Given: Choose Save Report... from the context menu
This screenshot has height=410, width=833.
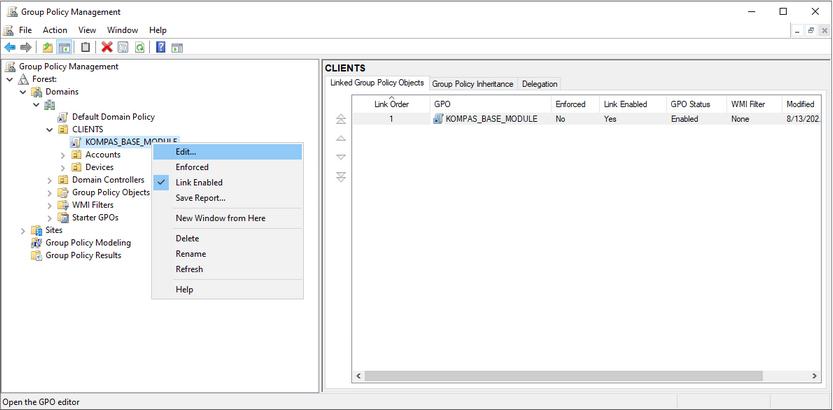Looking at the screenshot, I should (227, 198).
